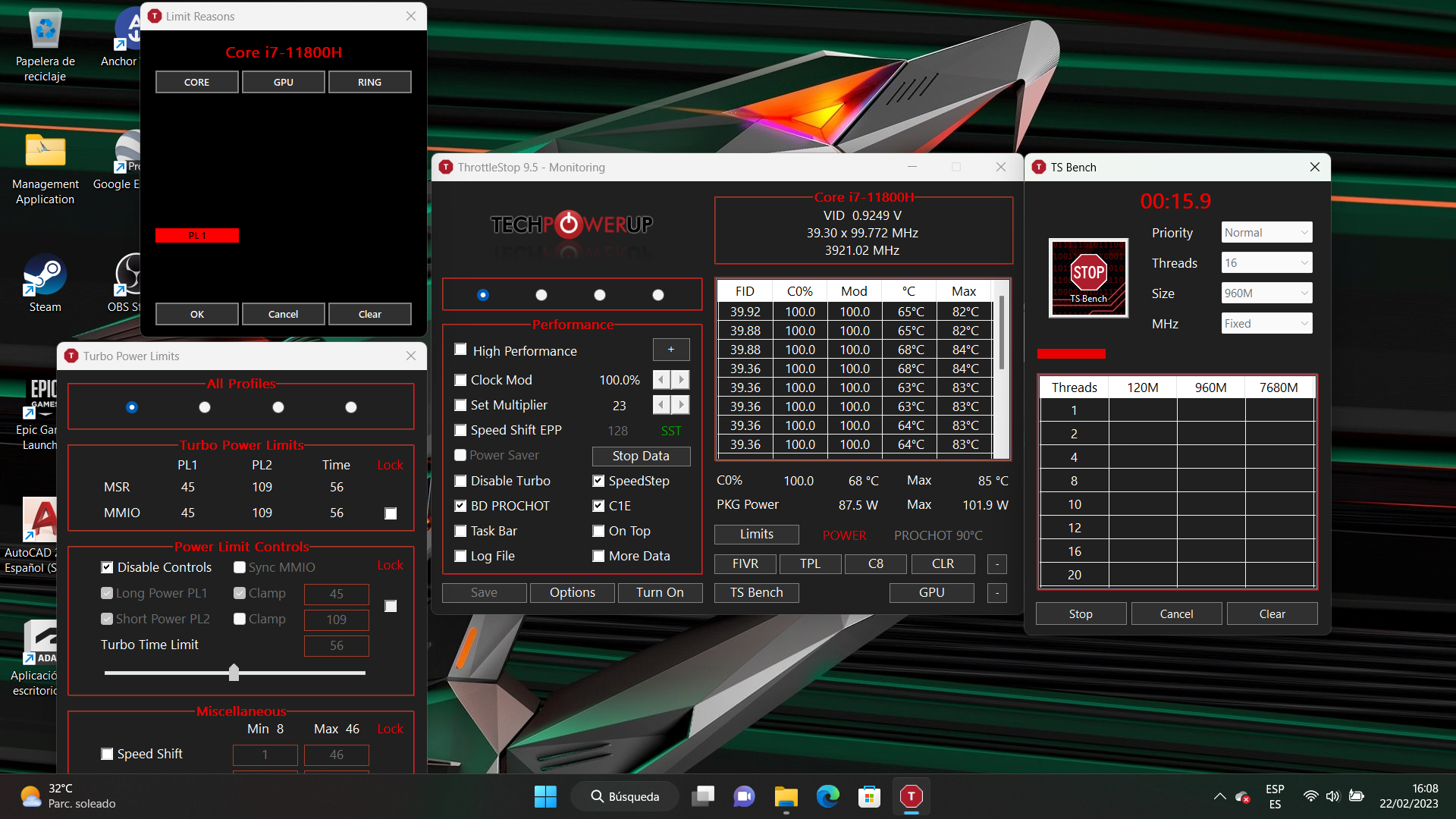Select the CORE tab in Limit Reasons

coord(196,82)
